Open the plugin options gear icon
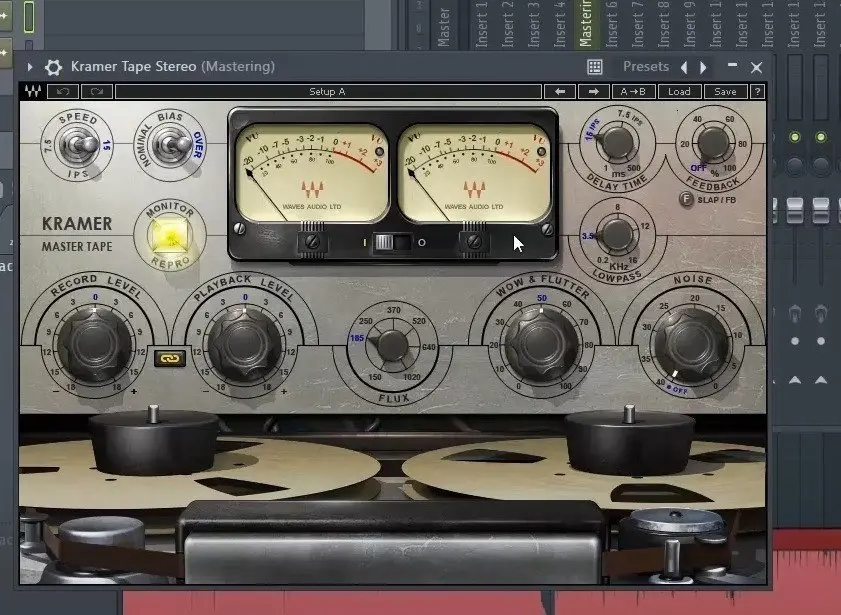This screenshot has height=615, width=841. 53,67
